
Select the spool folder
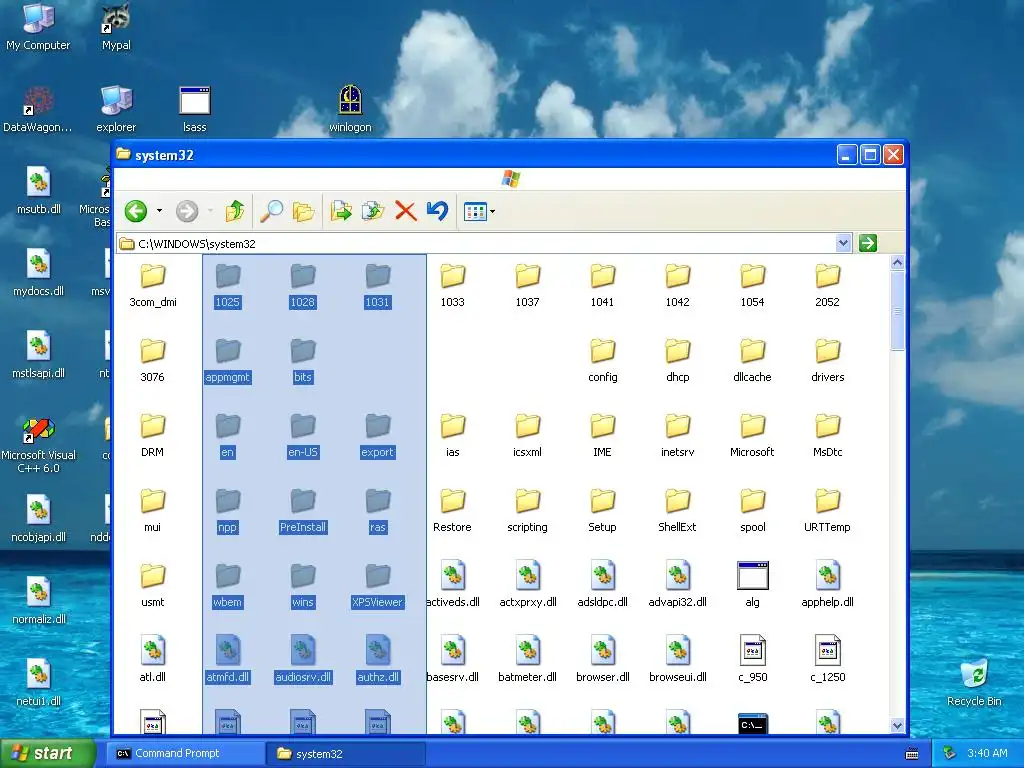point(752,511)
